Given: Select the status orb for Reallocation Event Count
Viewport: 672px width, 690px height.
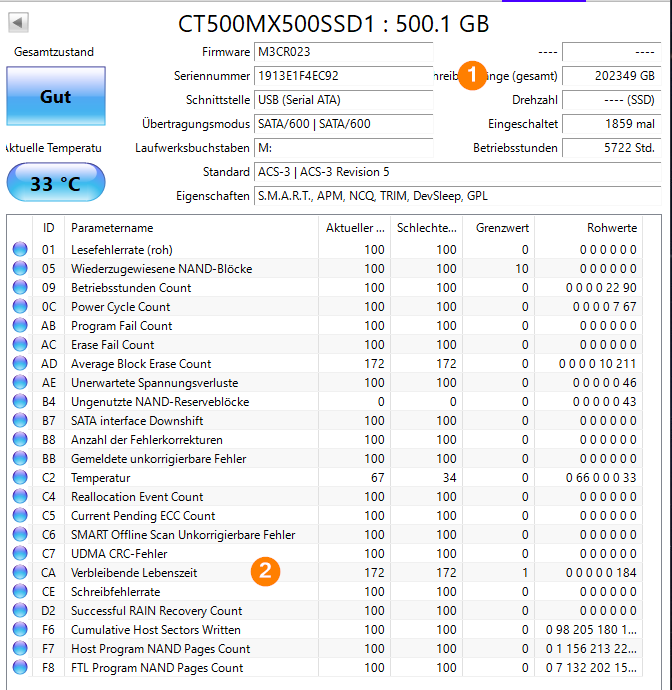Looking at the screenshot, I should (20, 496).
